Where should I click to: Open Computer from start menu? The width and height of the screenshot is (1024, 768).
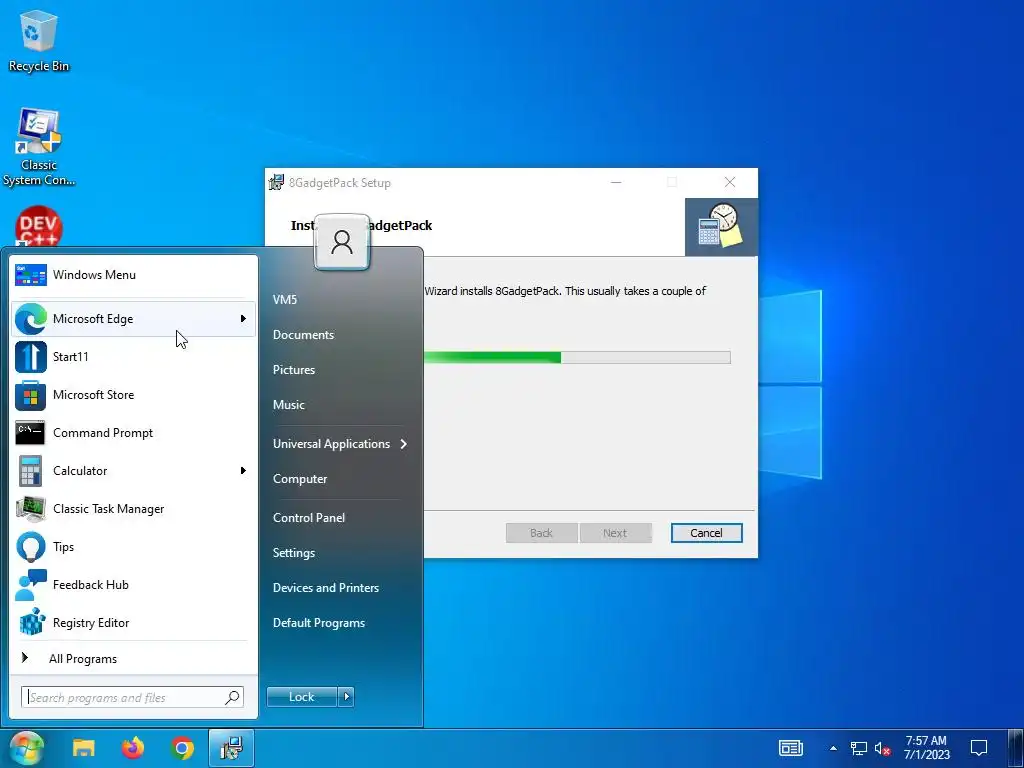(x=300, y=479)
